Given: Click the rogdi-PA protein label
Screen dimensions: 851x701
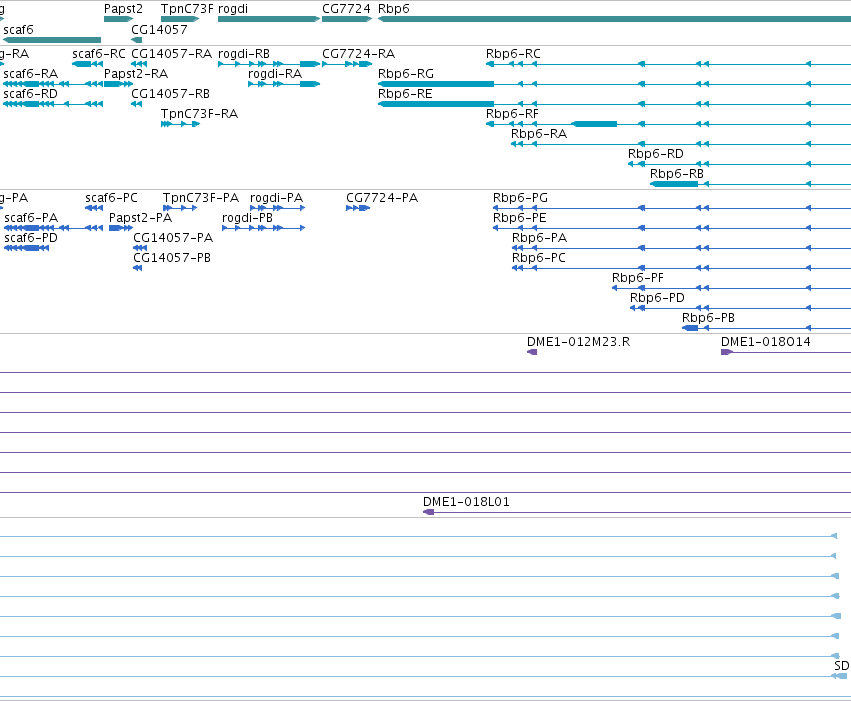Looking at the screenshot, I should pos(276,198).
